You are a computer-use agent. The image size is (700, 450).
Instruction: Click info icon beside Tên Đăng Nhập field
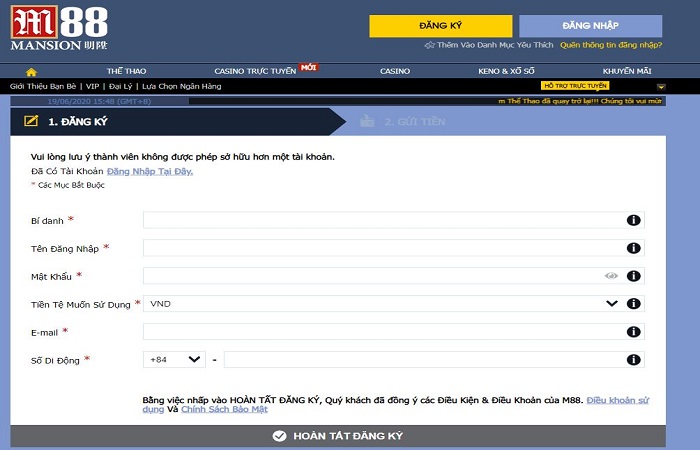(633, 248)
